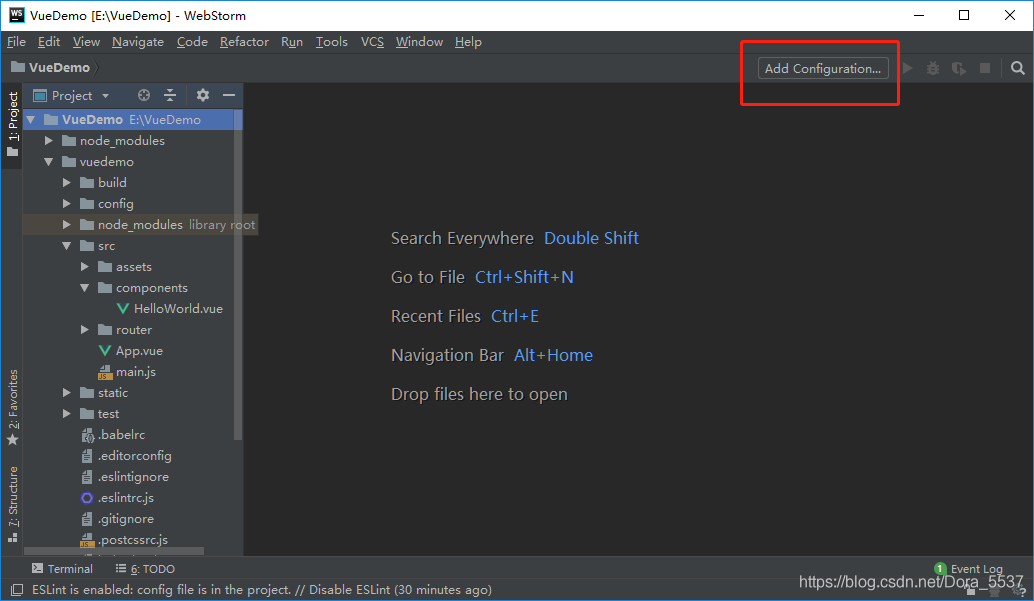Click the .eslintrc.js ESLint circle icon

86,498
